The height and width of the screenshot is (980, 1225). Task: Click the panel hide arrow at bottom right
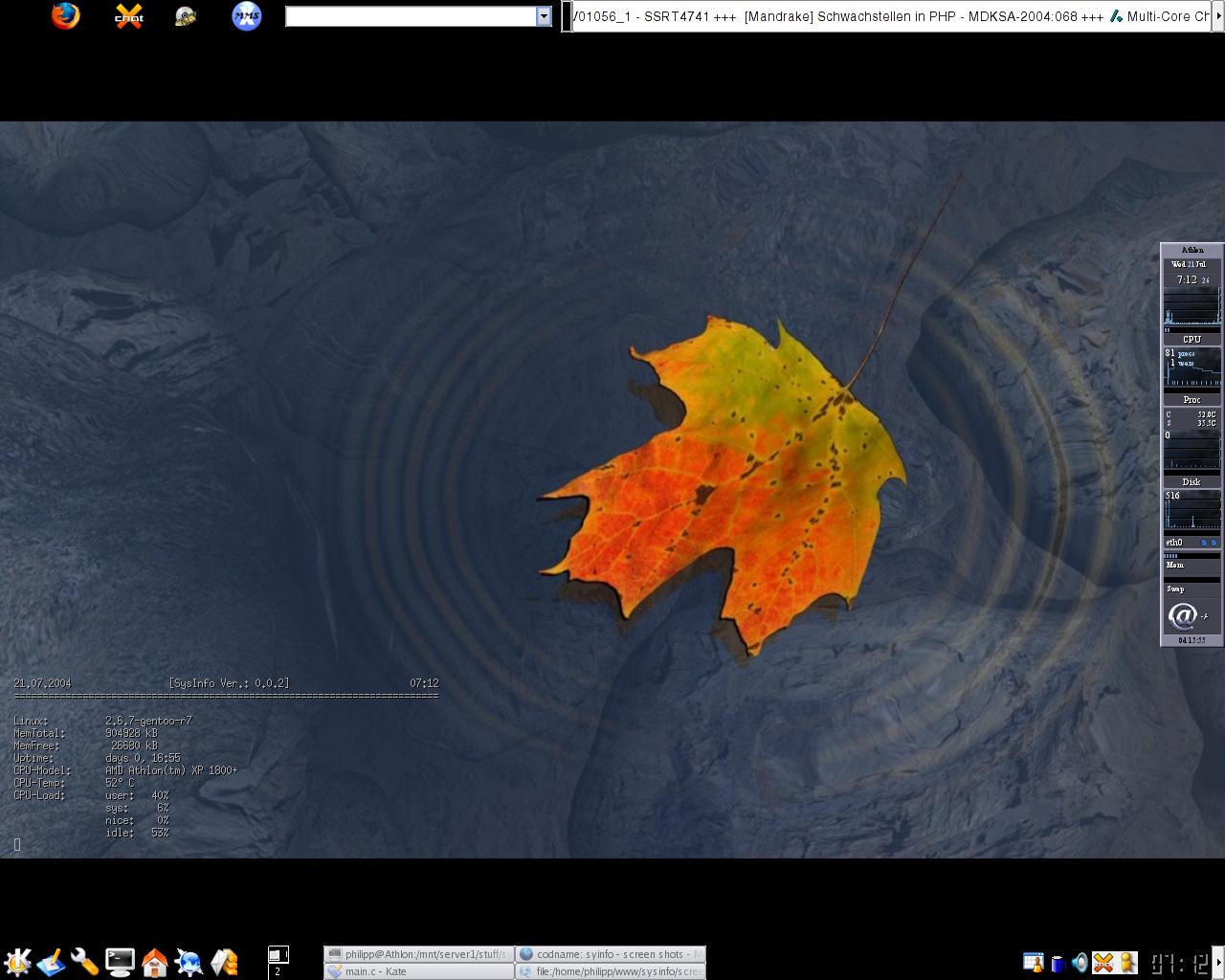point(1218,962)
